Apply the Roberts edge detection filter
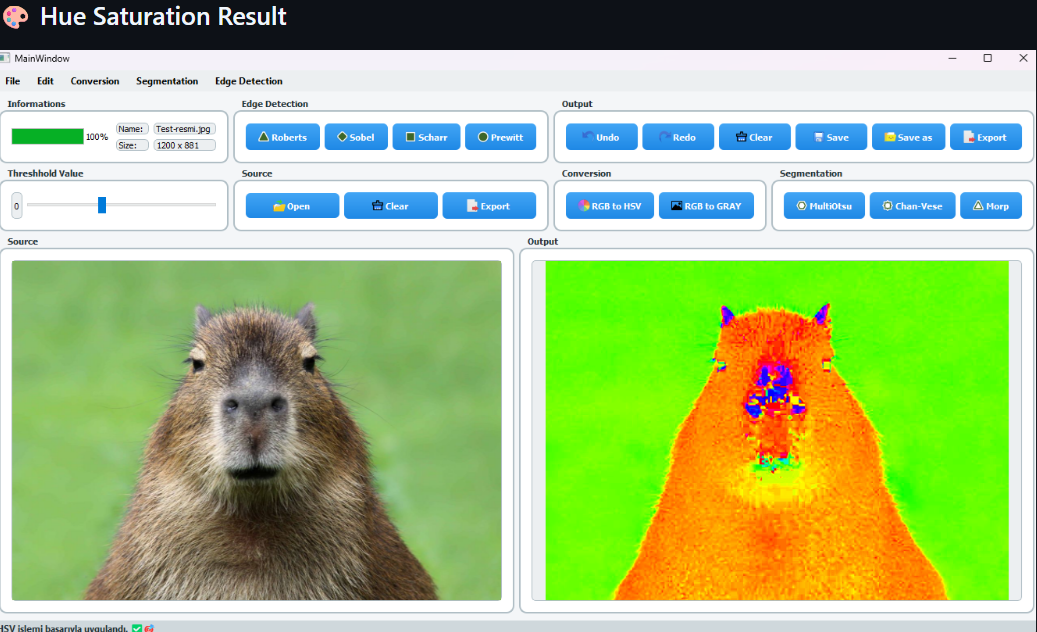The height and width of the screenshot is (632, 1037). 282,137
